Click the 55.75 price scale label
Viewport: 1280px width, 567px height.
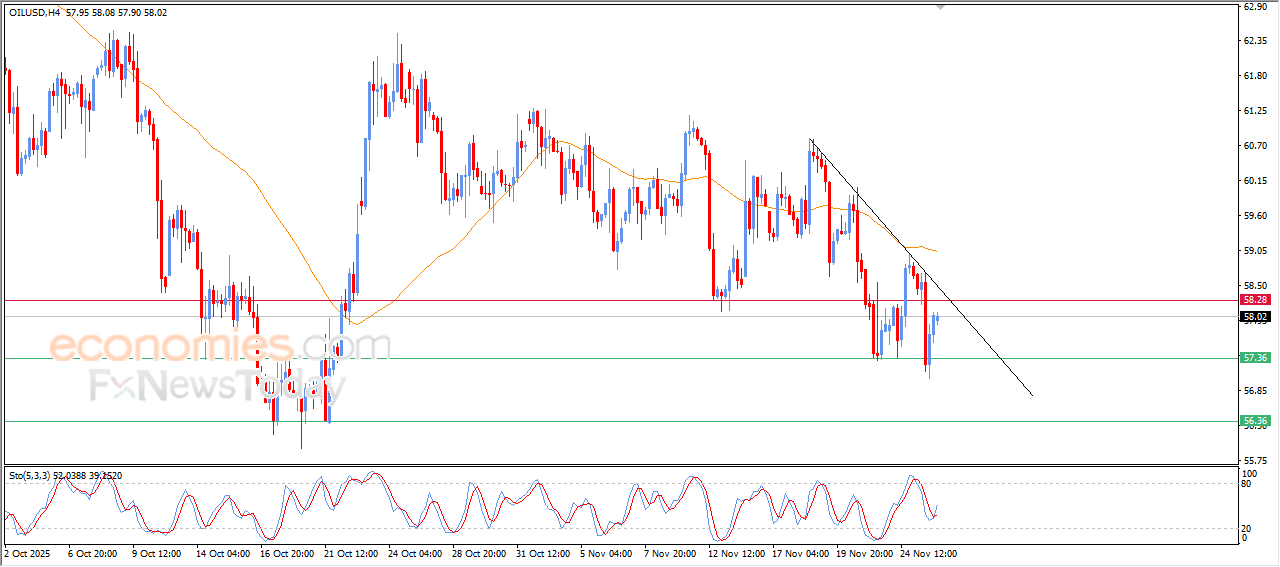[1254, 460]
